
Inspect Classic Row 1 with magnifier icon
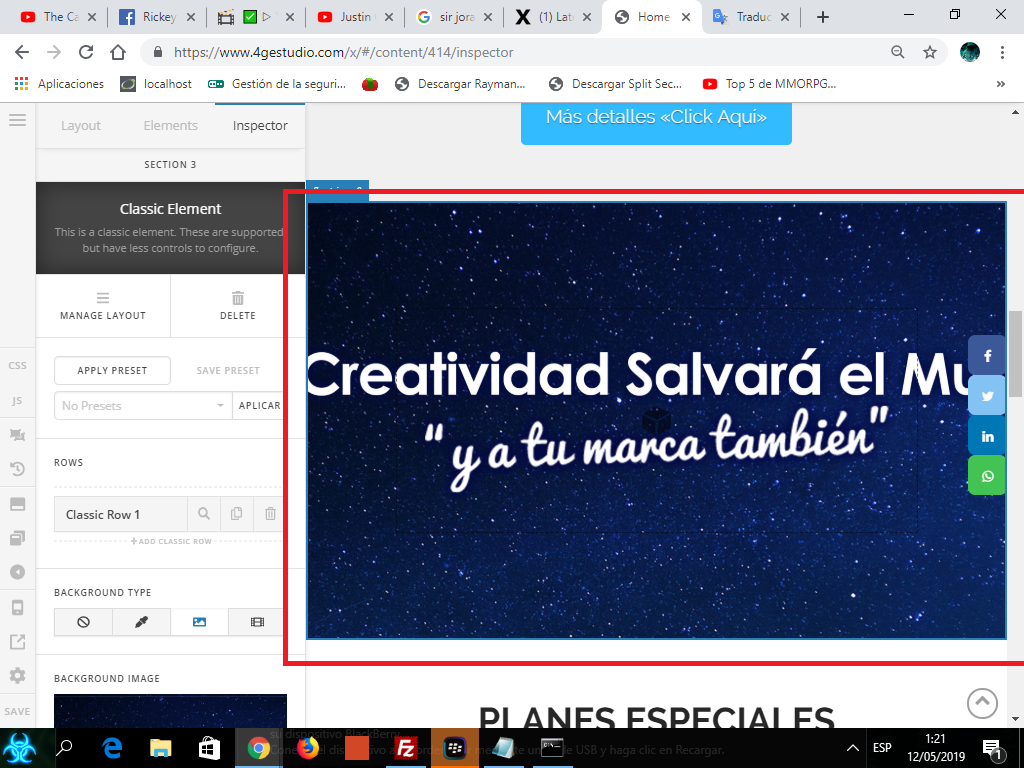click(204, 514)
